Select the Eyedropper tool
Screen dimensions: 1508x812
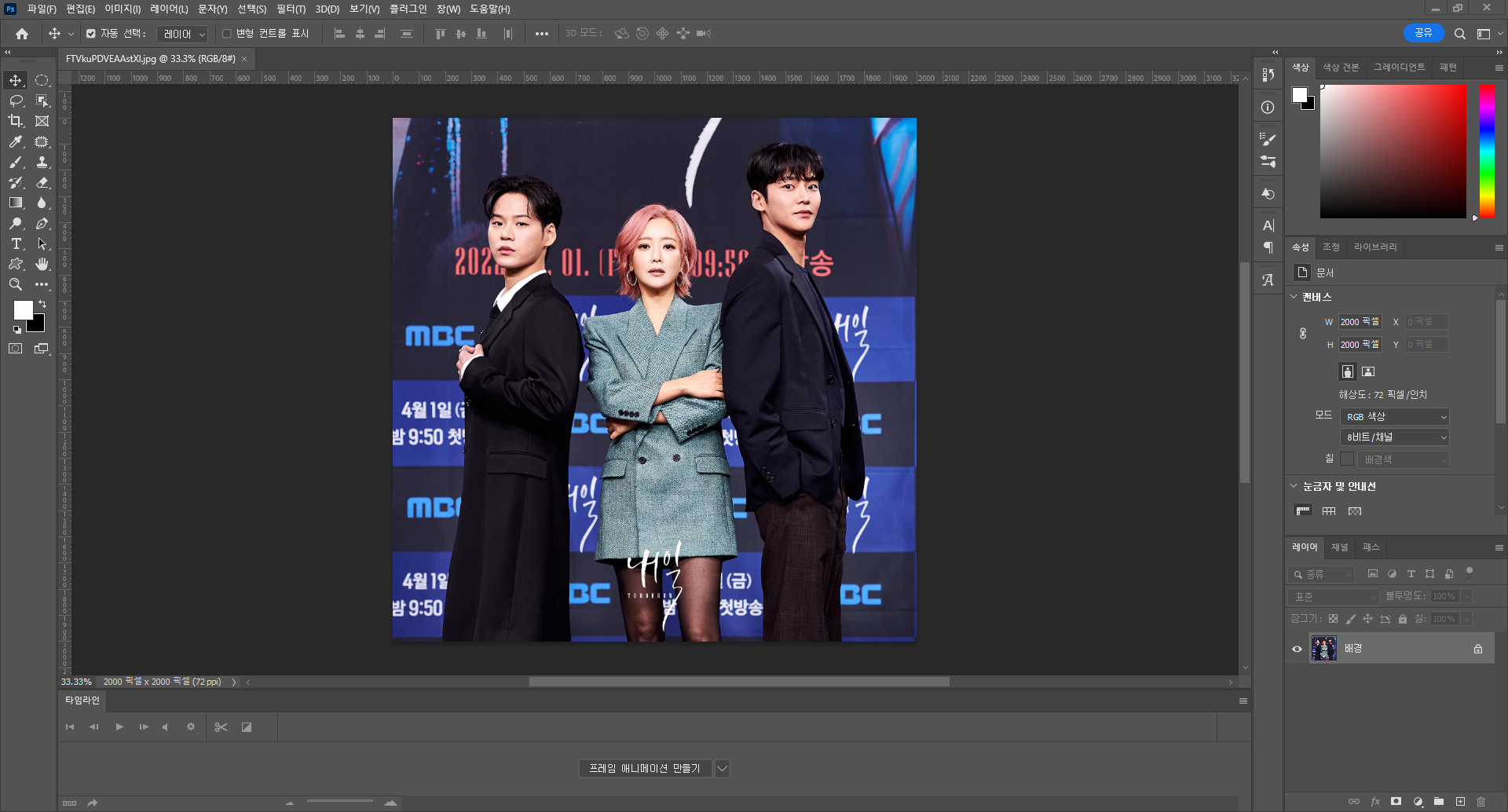[16, 141]
